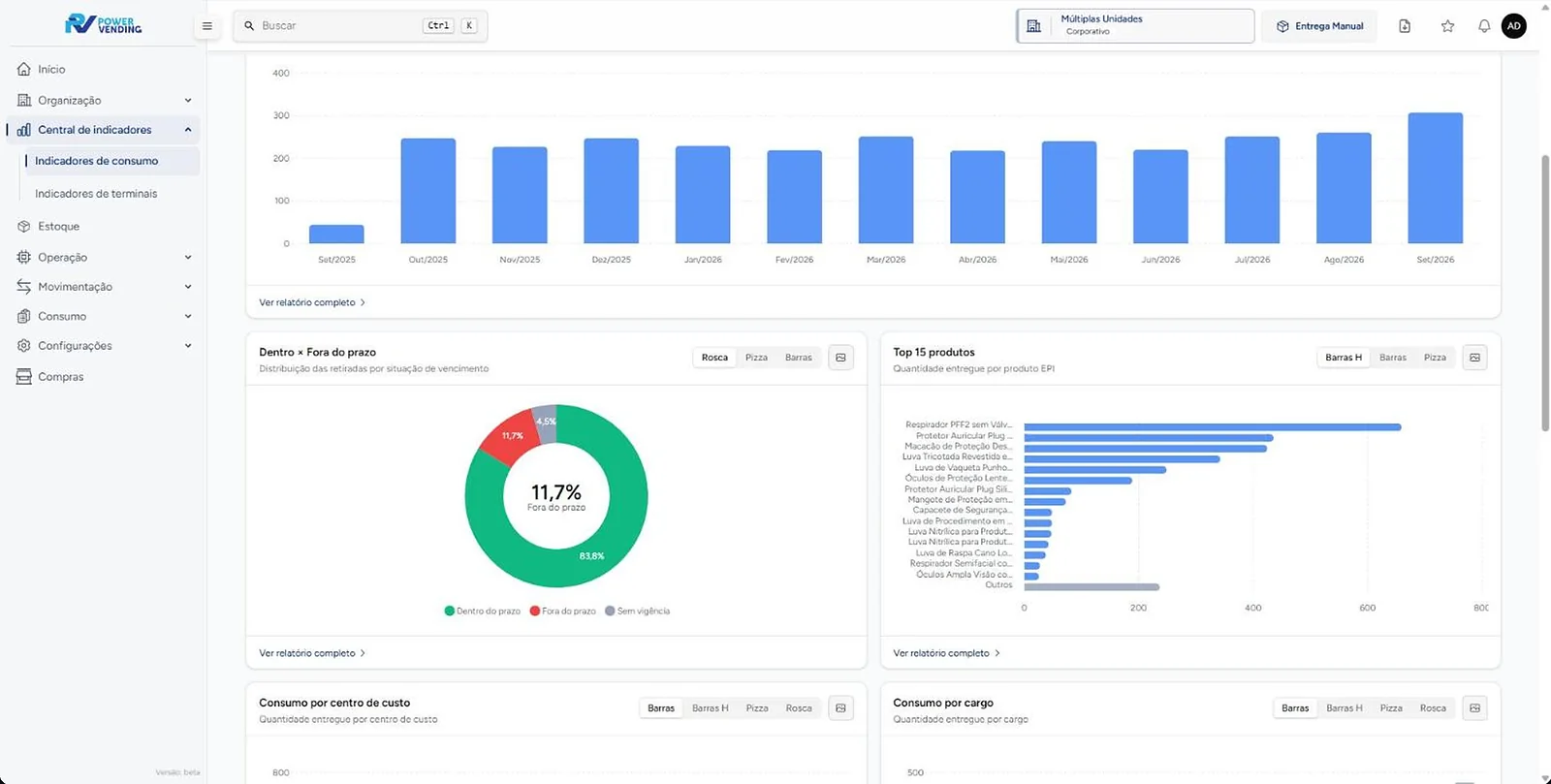This screenshot has width=1551, height=784.
Task: Export the Consumo por cargo chart image
Action: 1474,708
